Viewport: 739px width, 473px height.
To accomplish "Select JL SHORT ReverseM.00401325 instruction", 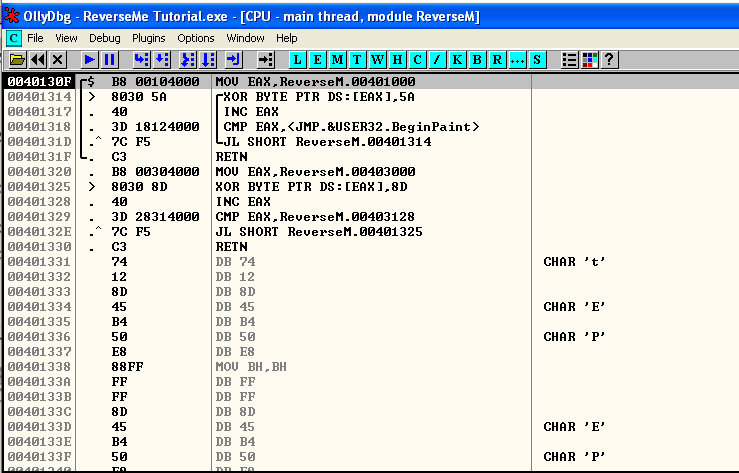I will (319, 232).
